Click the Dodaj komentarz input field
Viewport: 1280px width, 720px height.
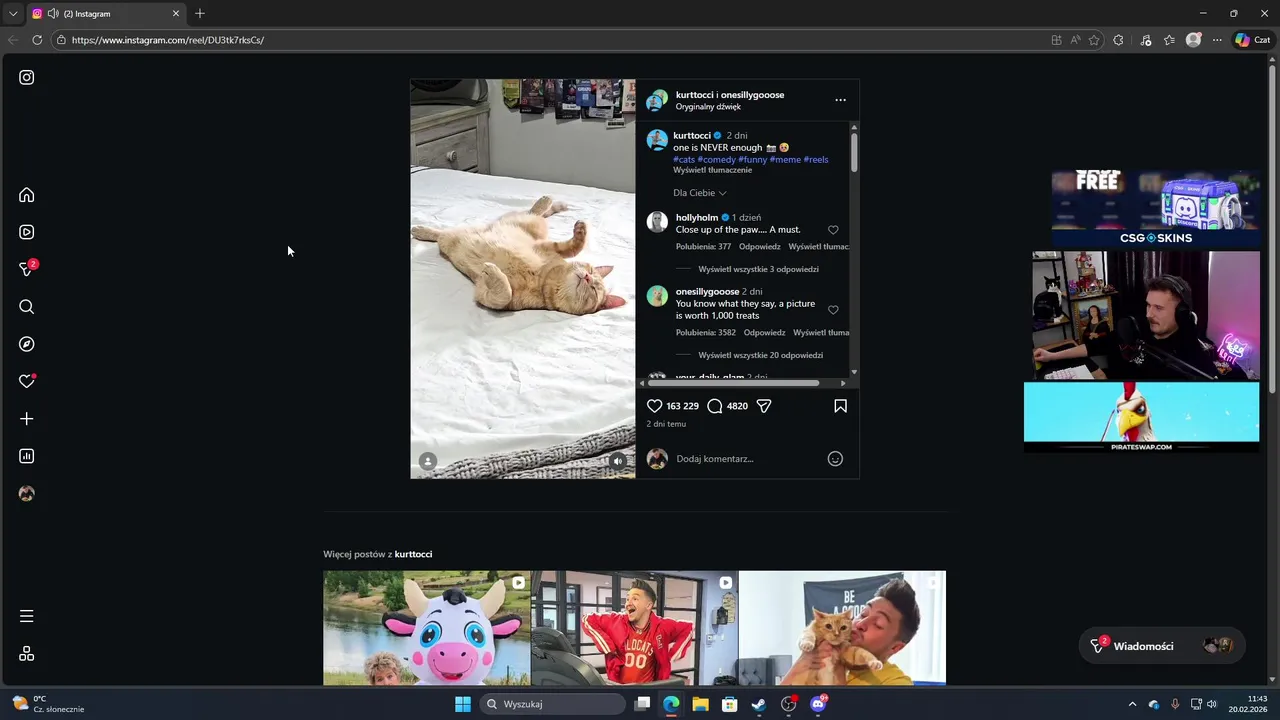click(745, 459)
